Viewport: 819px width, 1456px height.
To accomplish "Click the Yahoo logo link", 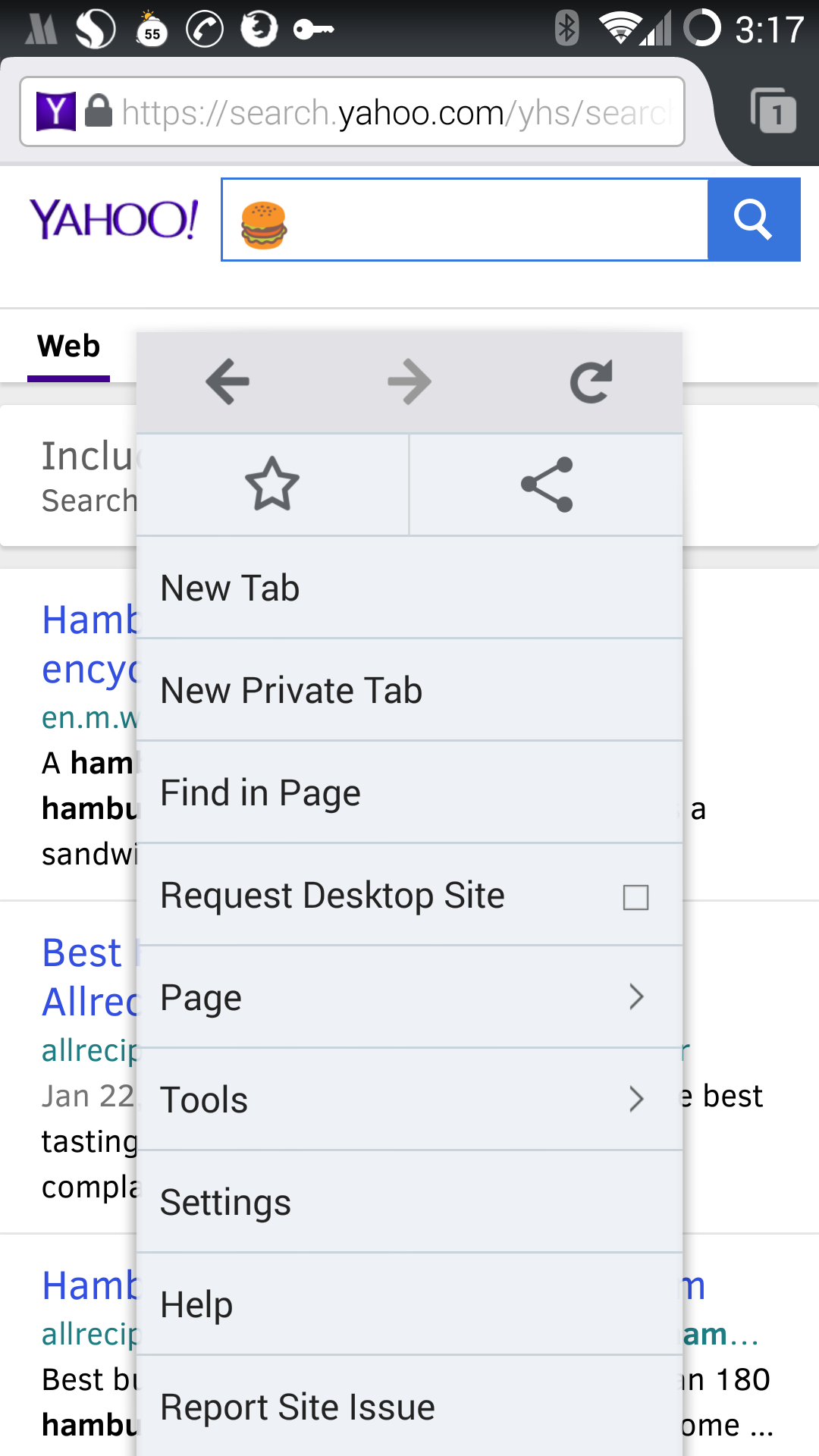I will pos(114,219).
